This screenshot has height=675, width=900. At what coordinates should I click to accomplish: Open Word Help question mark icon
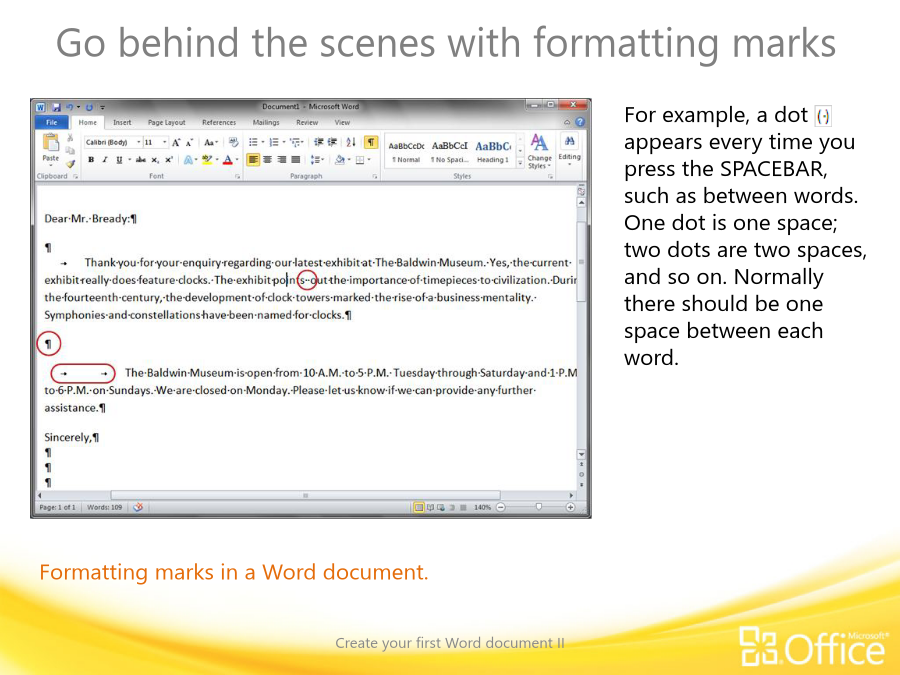tap(580, 122)
